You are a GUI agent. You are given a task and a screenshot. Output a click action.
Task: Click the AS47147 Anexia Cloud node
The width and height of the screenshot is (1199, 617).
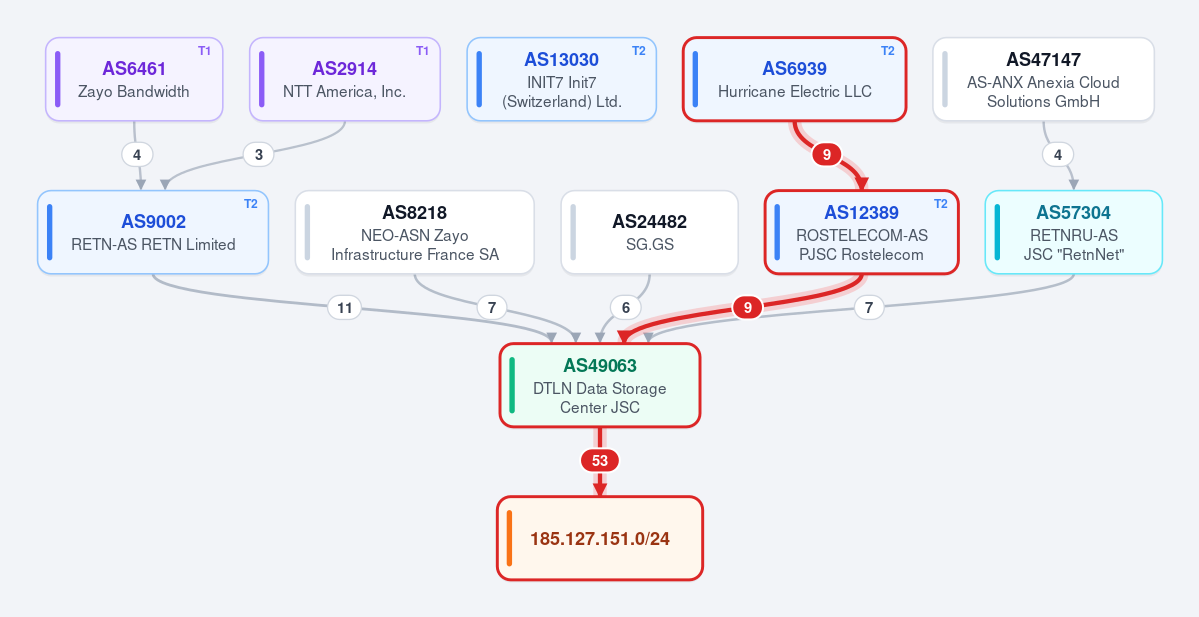(1043, 80)
